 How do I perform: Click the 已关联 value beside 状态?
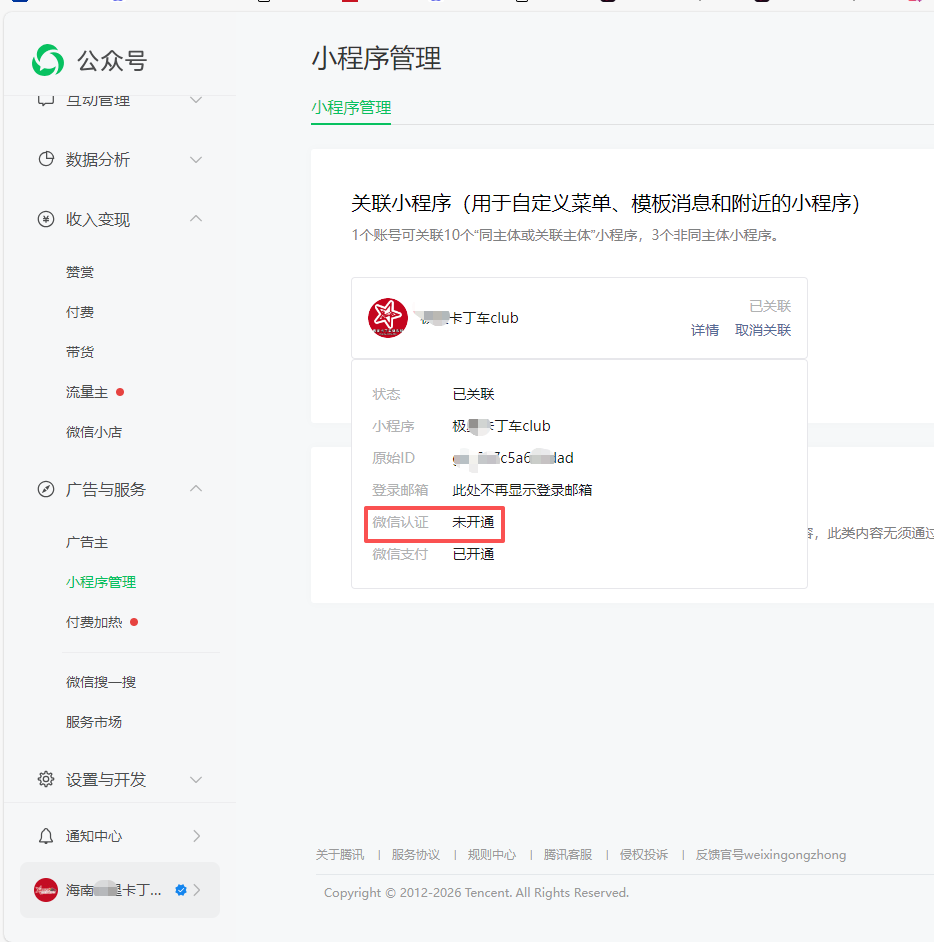(x=473, y=394)
